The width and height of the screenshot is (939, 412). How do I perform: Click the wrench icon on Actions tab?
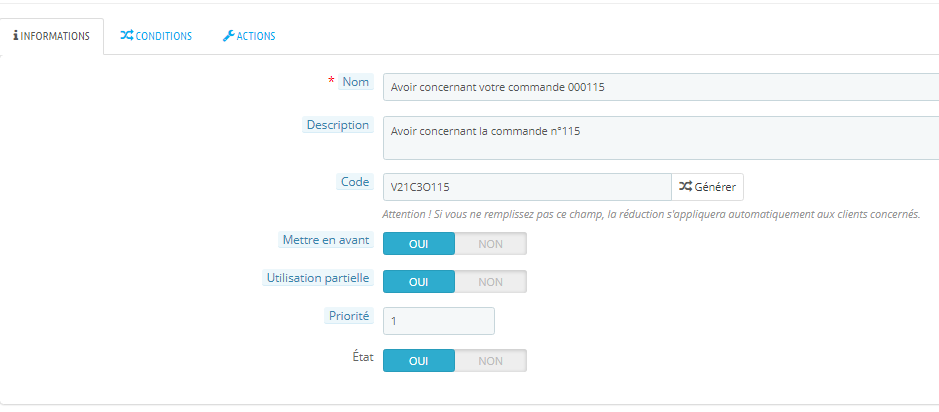(x=228, y=36)
